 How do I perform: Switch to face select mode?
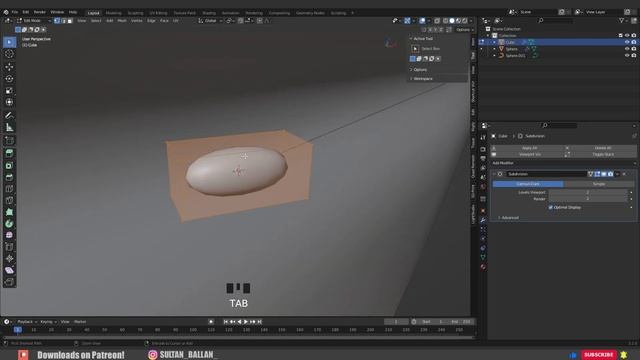coord(70,20)
